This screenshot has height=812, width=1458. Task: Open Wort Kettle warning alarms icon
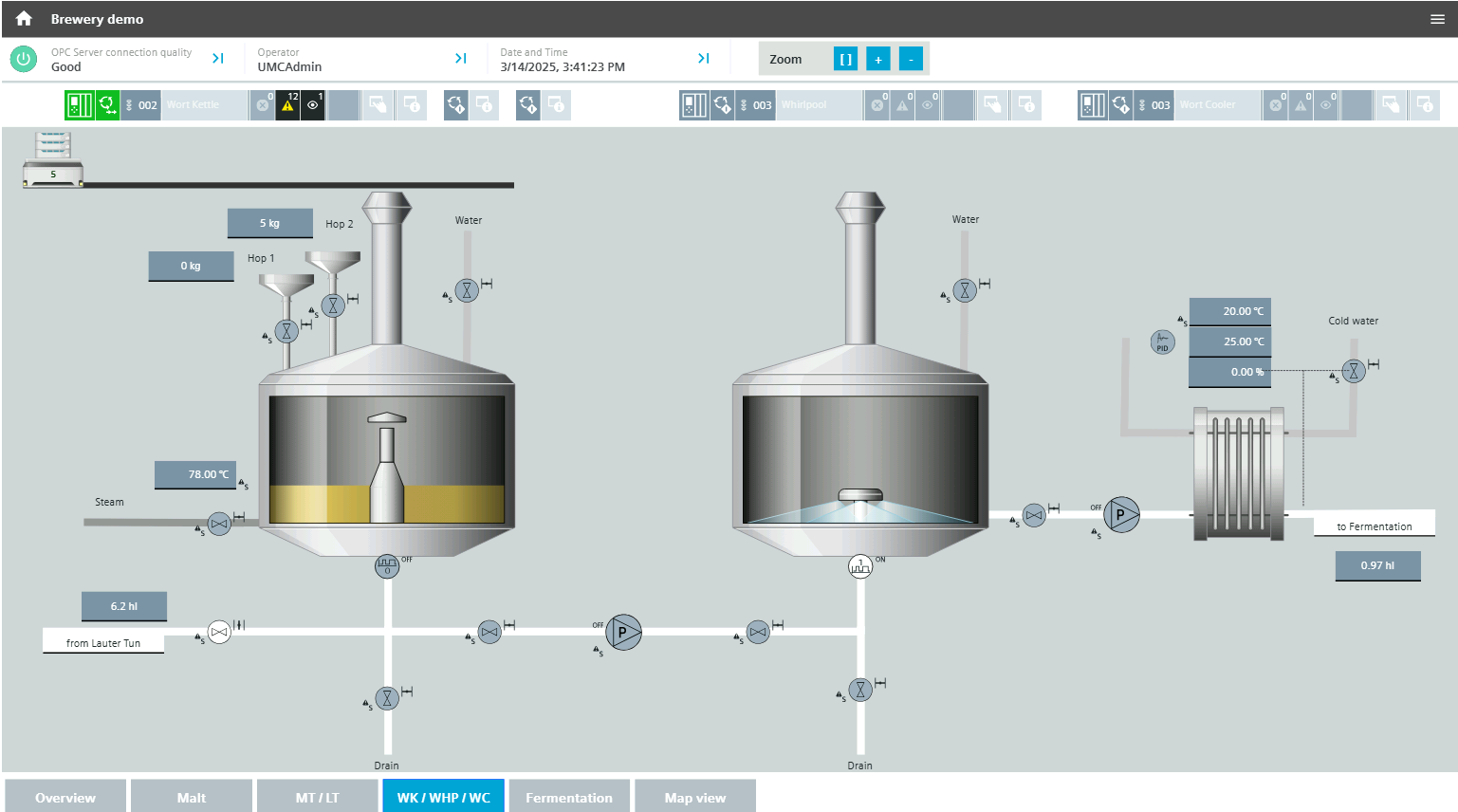coord(287,105)
